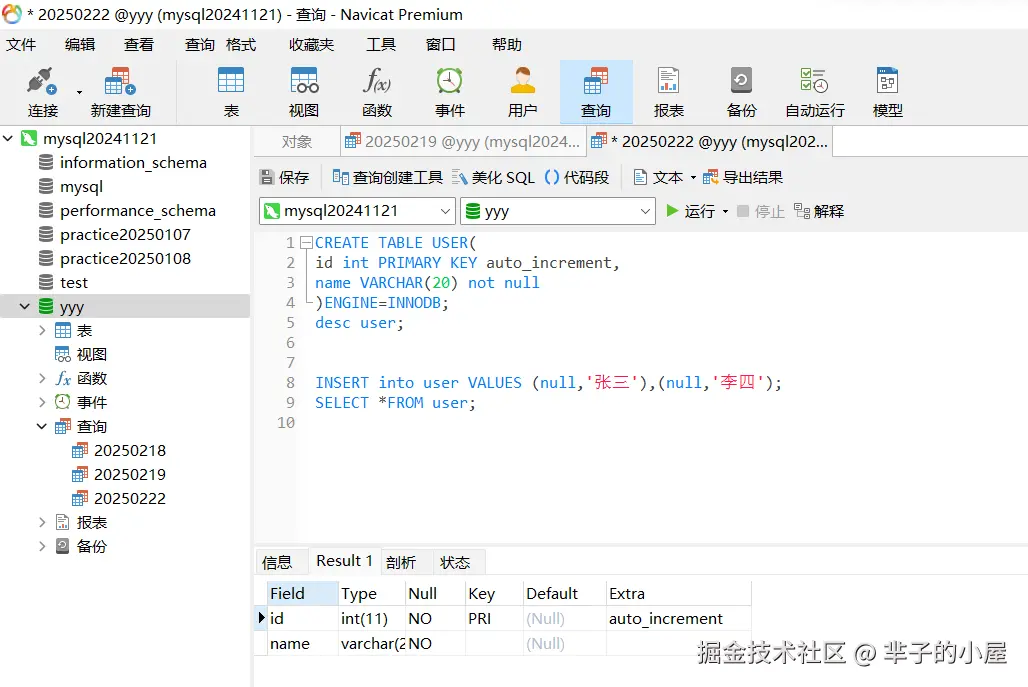Open the 收藏夹 menu
This screenshot has height=687, width=1028.
pos(311,45)
